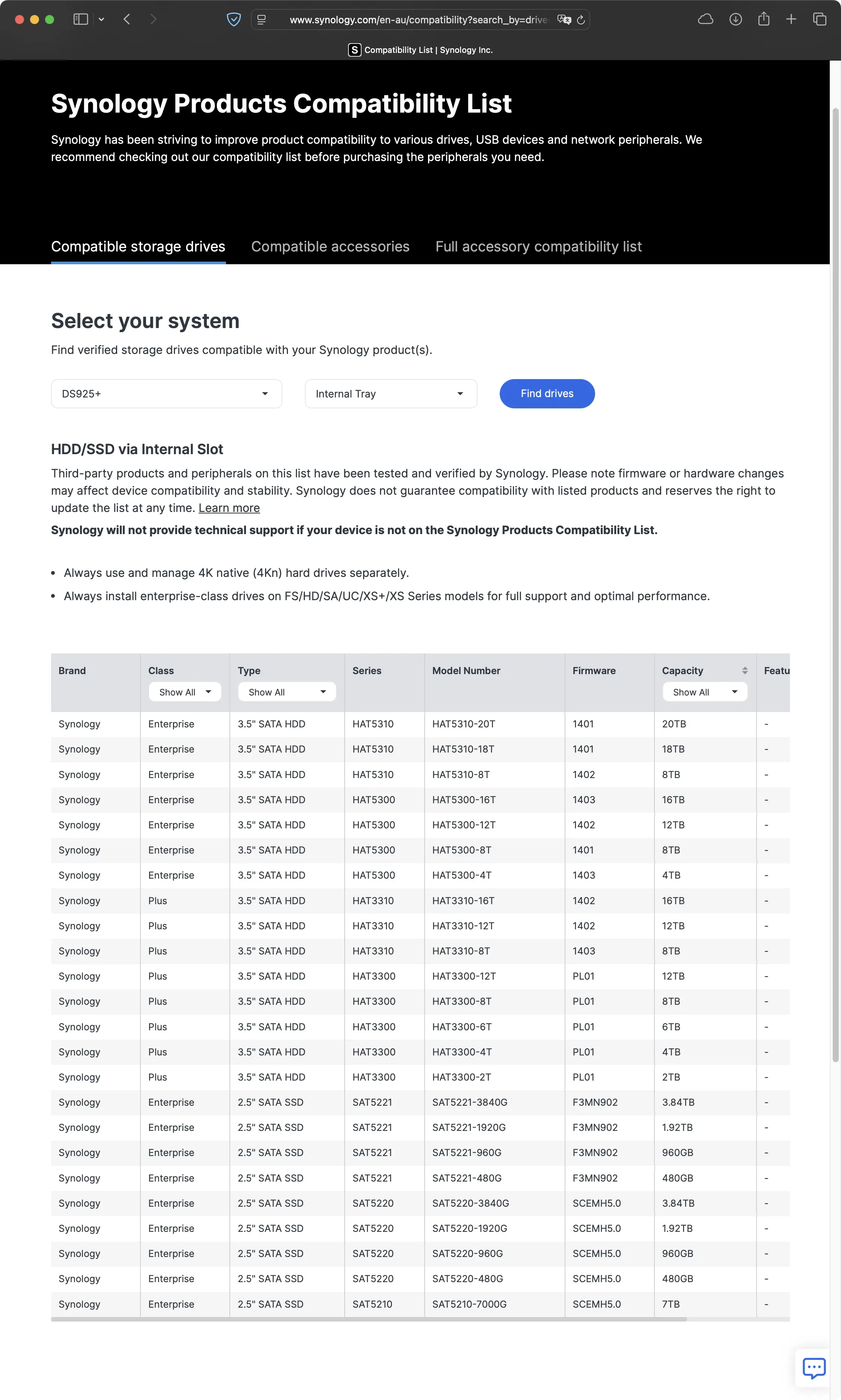Switch to Compatible accessories tab
This screenshot has height=1400, width=841.
330,247
